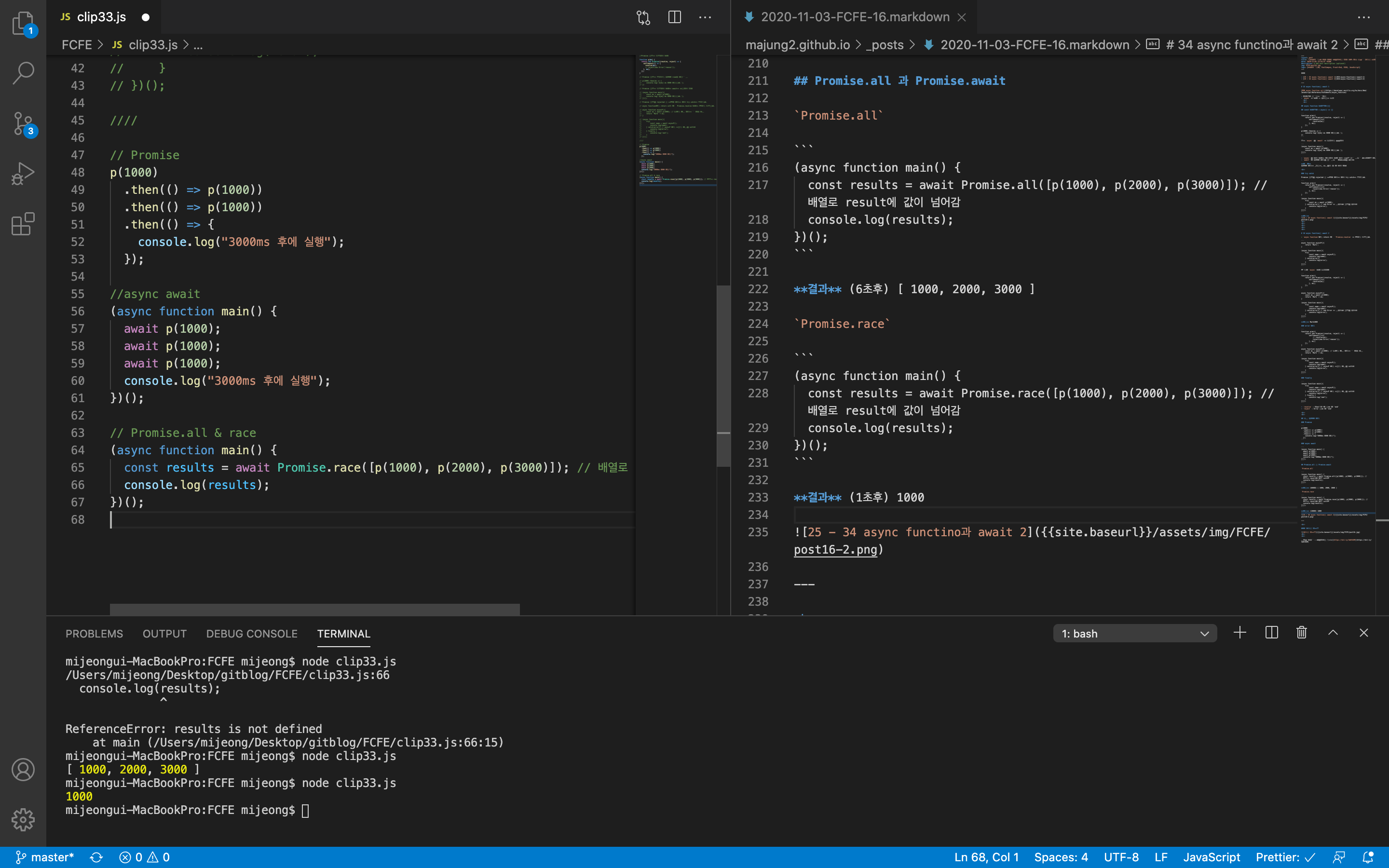Open the Source Control view
Viewport: 1389px width, 868px height.
coord(23,123)
